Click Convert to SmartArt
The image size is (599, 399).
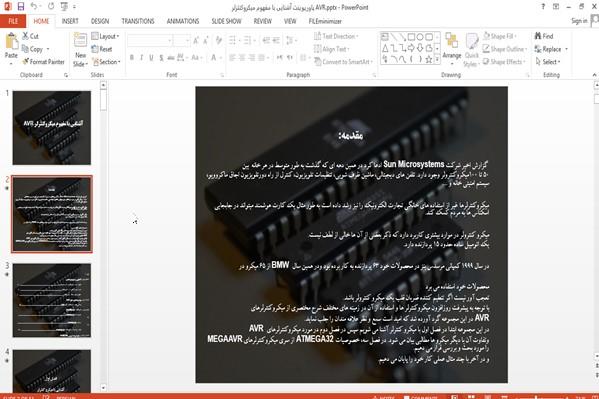click(342, 62)
